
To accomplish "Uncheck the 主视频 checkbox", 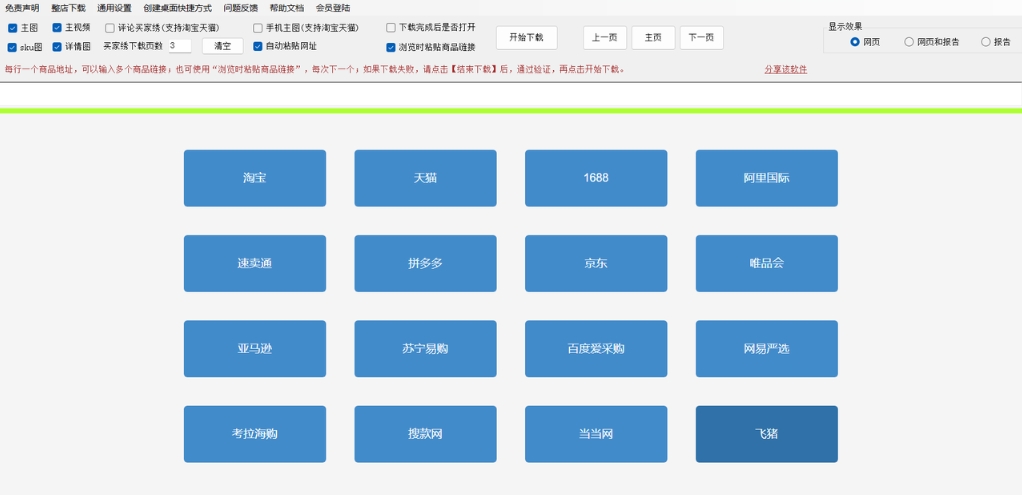I will pos(57,28).
